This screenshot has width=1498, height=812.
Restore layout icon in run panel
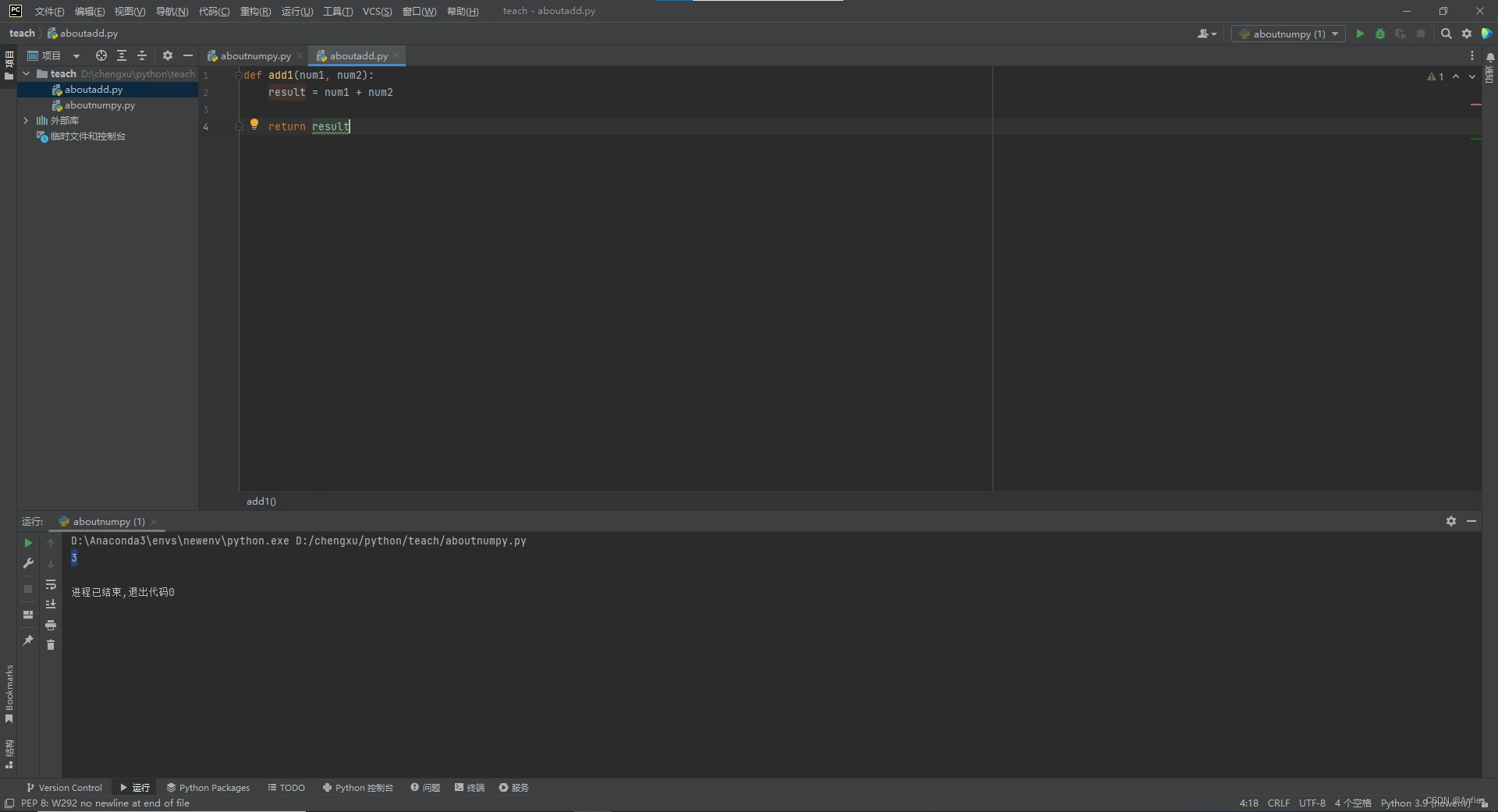(28, 615)
